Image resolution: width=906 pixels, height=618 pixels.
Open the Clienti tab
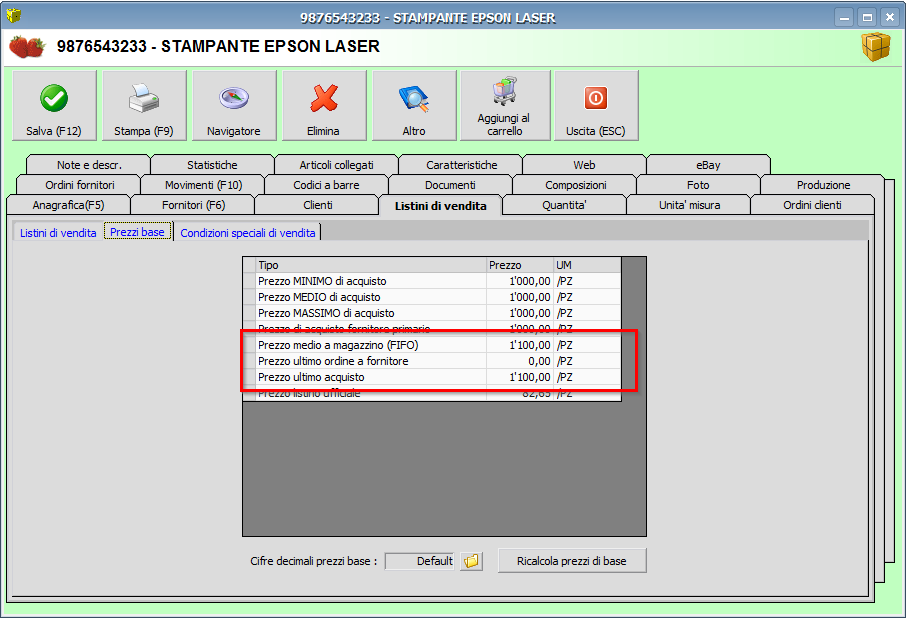318,205
